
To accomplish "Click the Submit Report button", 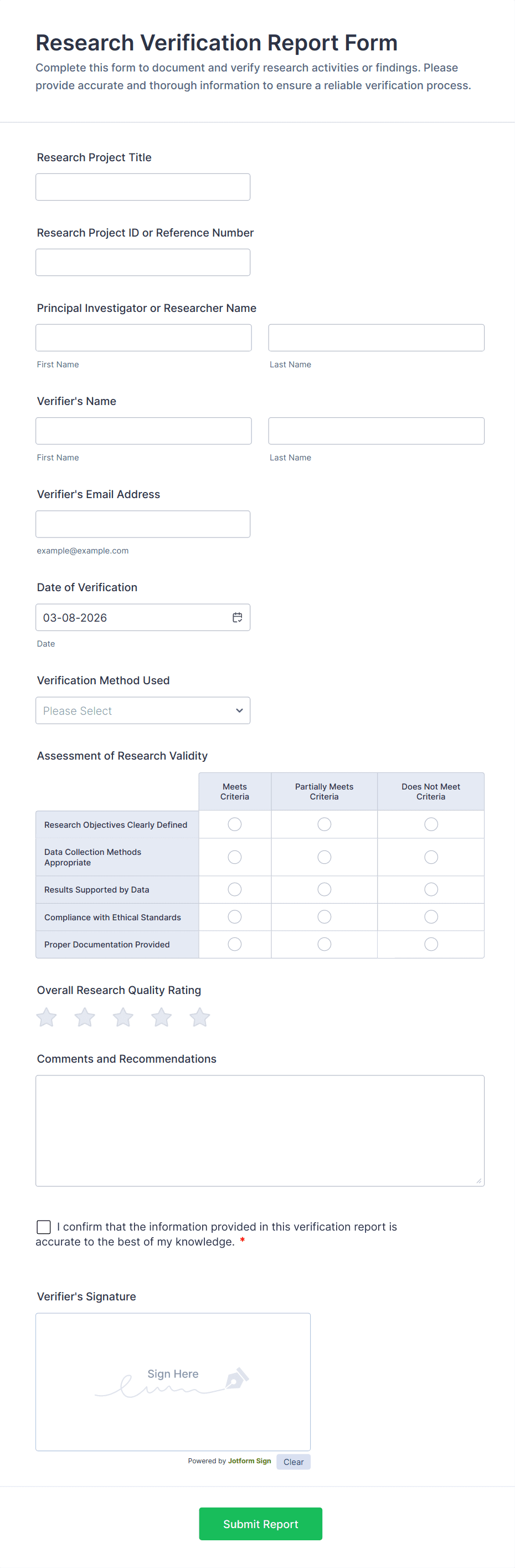I will pyautogui.click(x=260, y=1524).
